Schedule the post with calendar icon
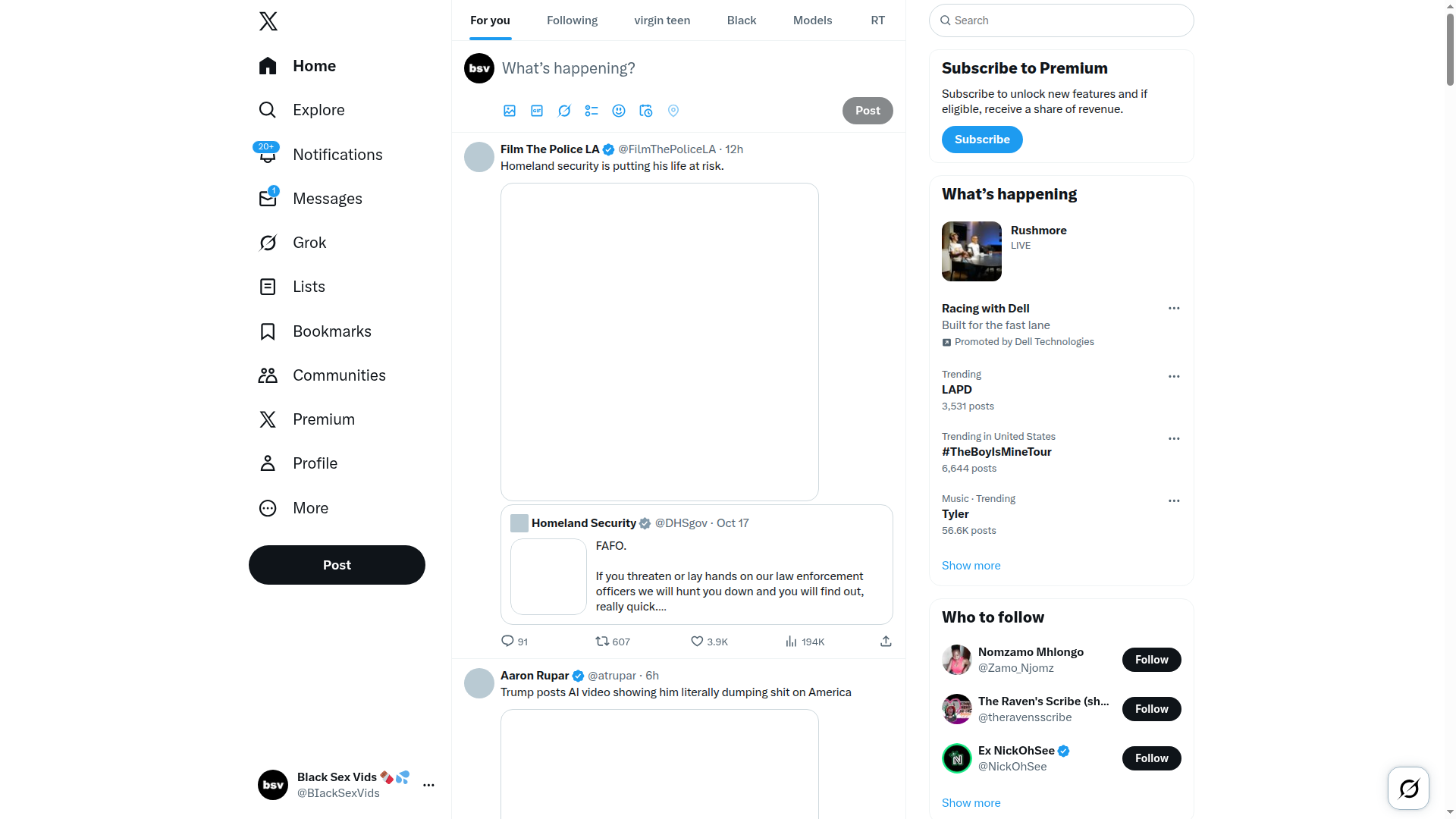Image resolution: width=1456 pixels, height=819 pixels. pos(646,111)
